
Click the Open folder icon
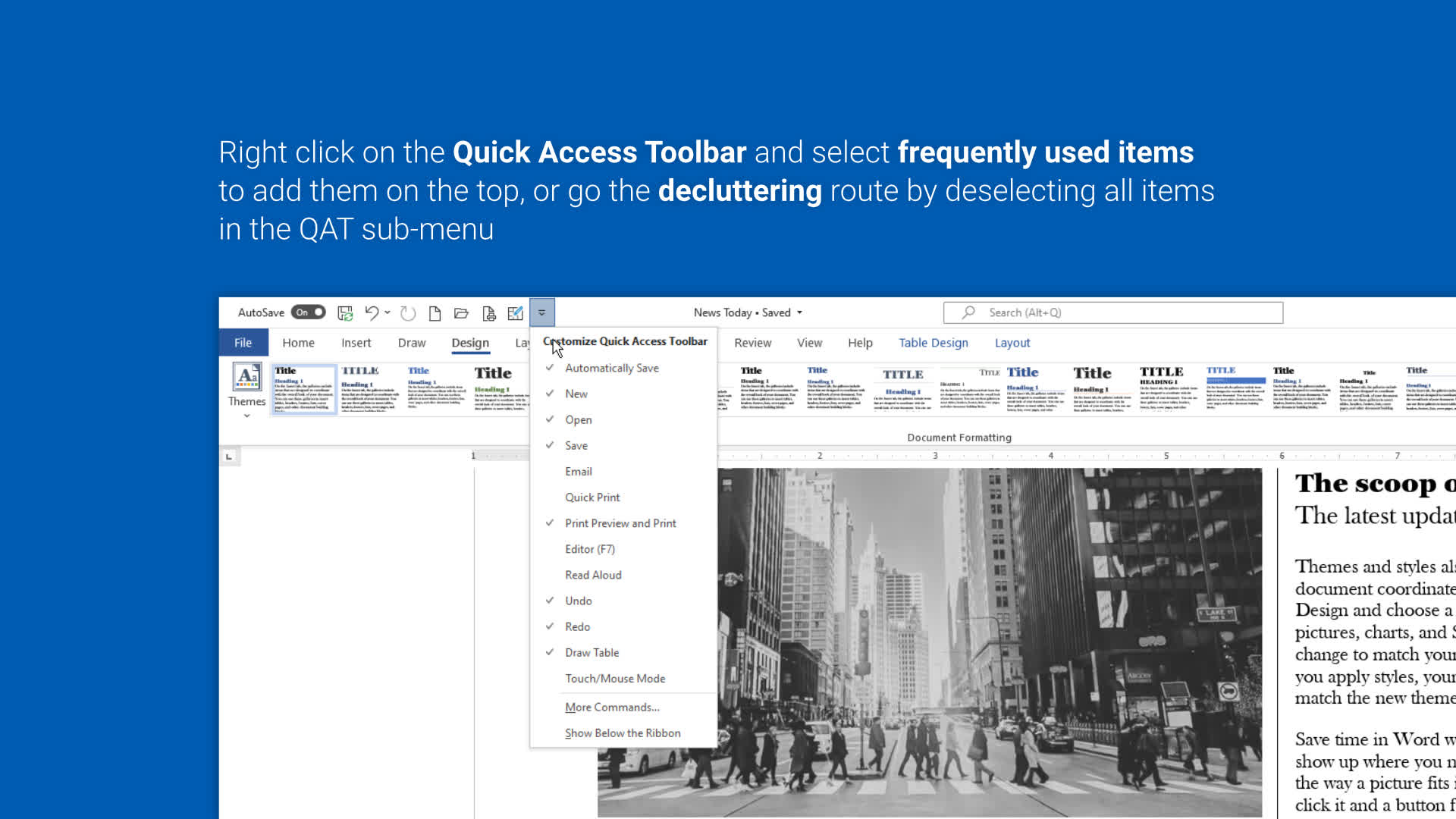coord(461,312)
